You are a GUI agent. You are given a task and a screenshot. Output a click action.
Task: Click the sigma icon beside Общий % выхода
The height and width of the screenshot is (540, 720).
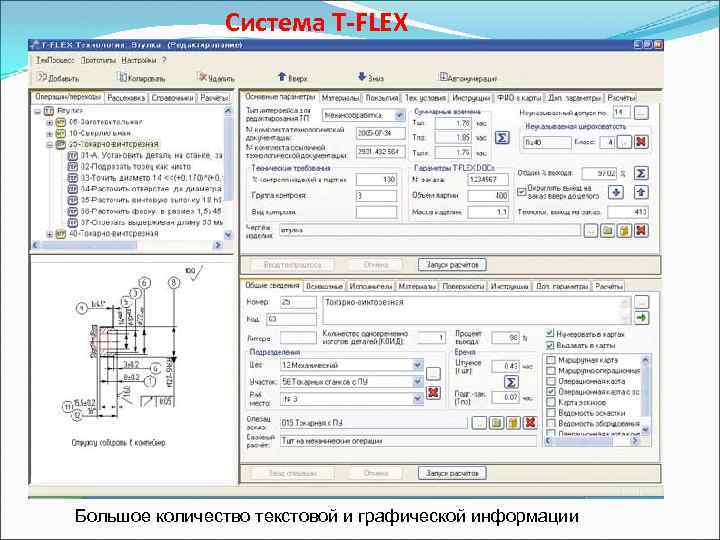pos(641,173)
